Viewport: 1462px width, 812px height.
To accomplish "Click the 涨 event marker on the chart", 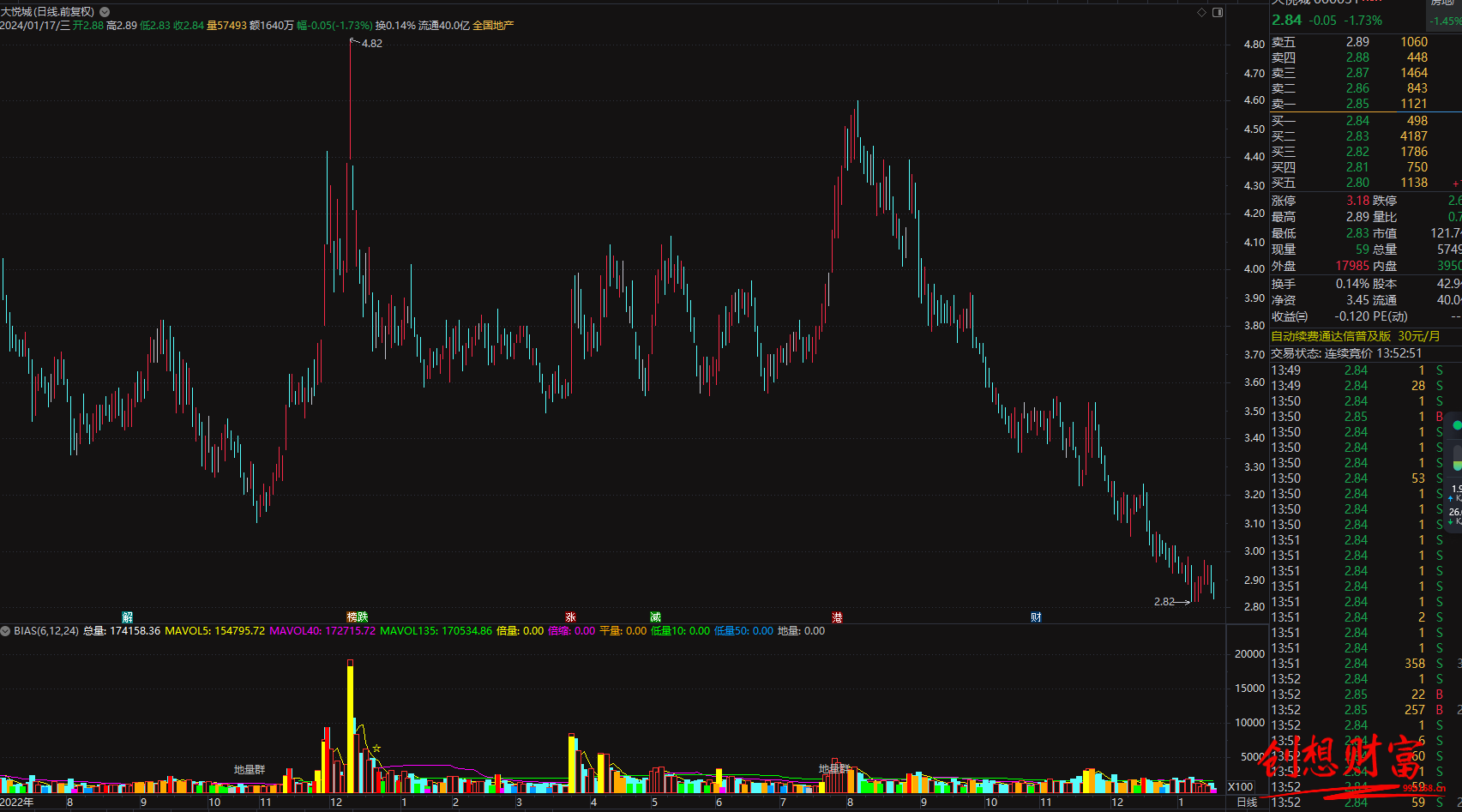I will click(x=570, y=617).
